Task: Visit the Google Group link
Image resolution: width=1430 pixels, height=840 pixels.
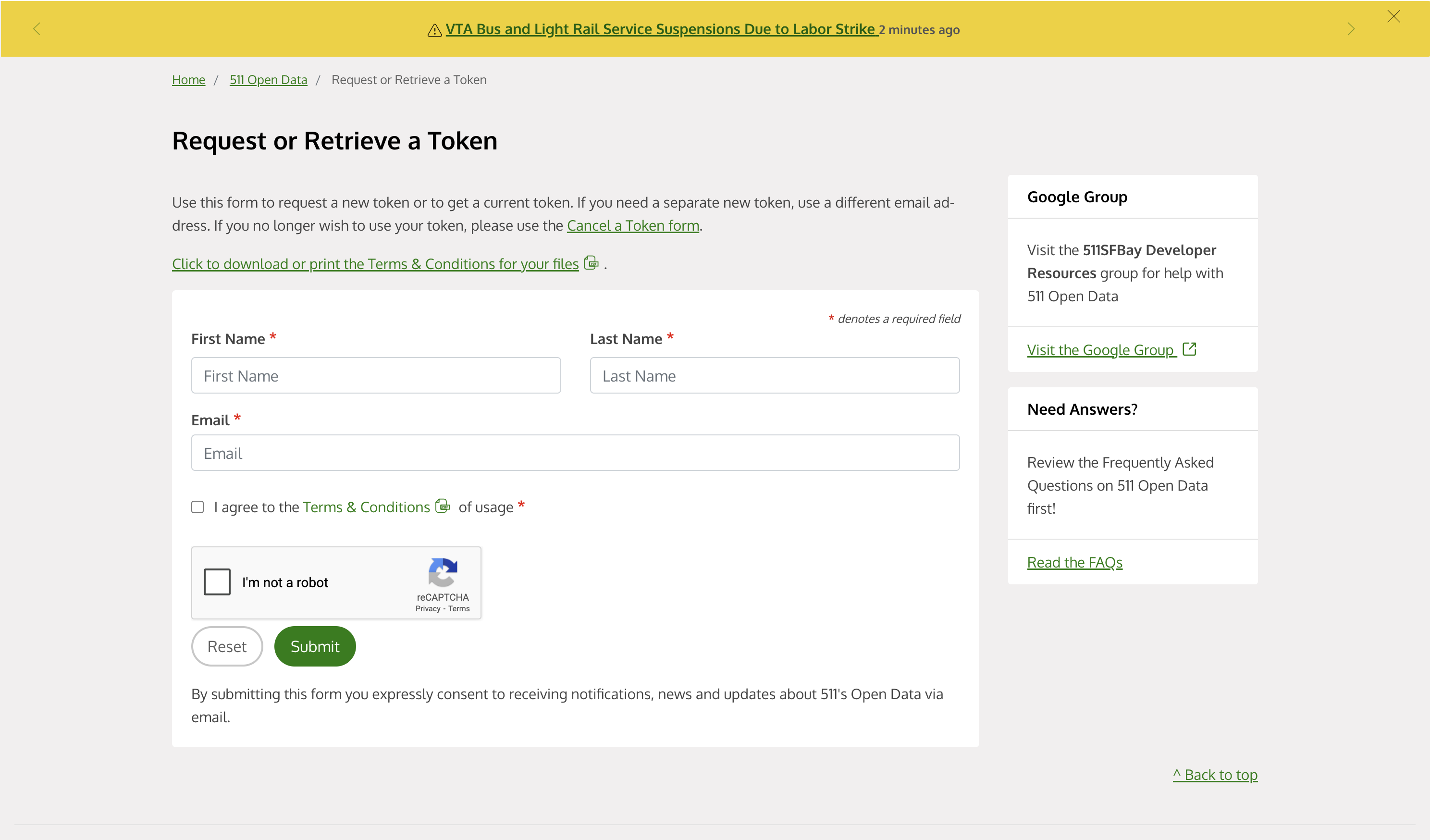Action: 1101,350
